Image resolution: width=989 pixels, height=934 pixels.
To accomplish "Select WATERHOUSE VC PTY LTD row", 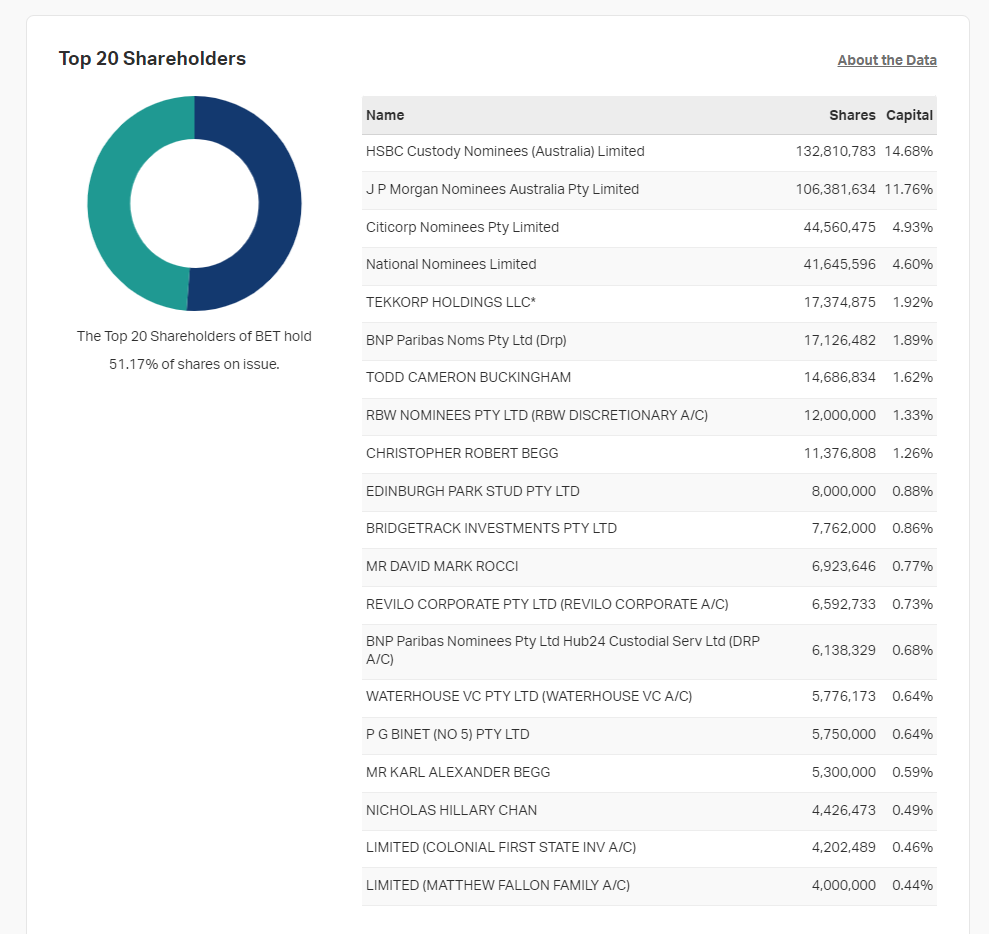I will 528,696.
